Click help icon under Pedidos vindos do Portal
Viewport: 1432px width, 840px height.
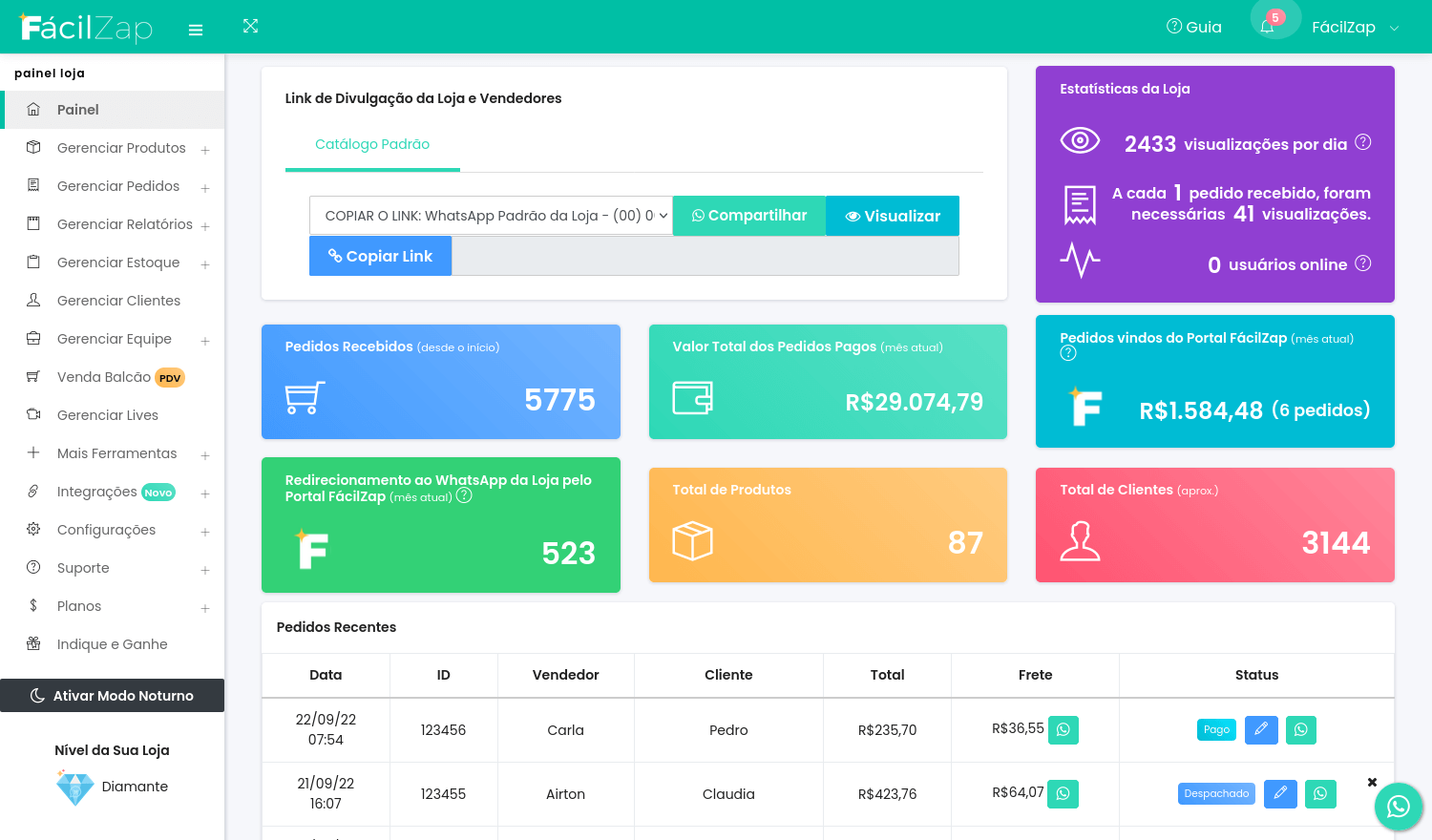point(1068,353)
